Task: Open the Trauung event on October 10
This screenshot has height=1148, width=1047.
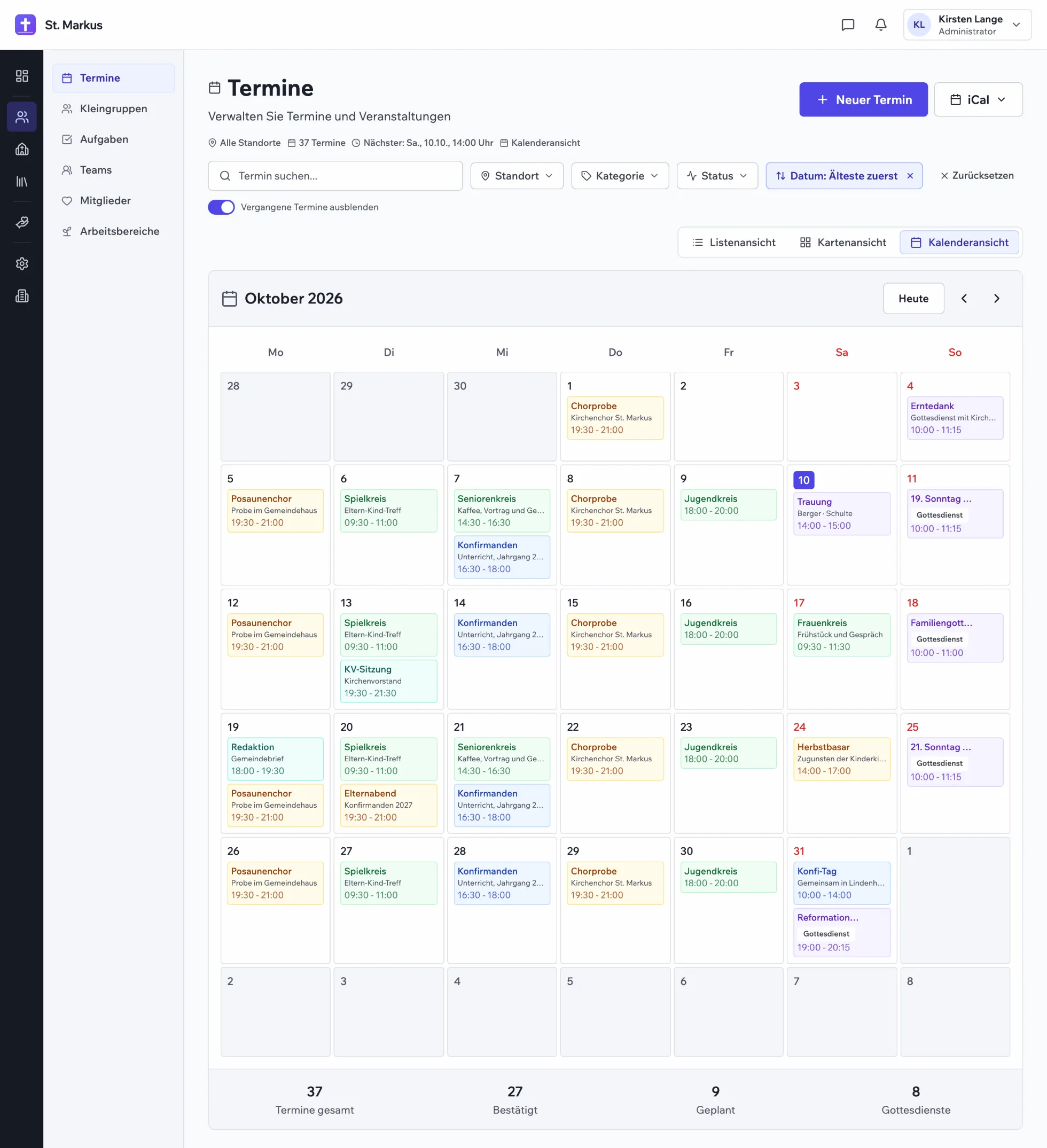Action: click(x=841, y=514)
